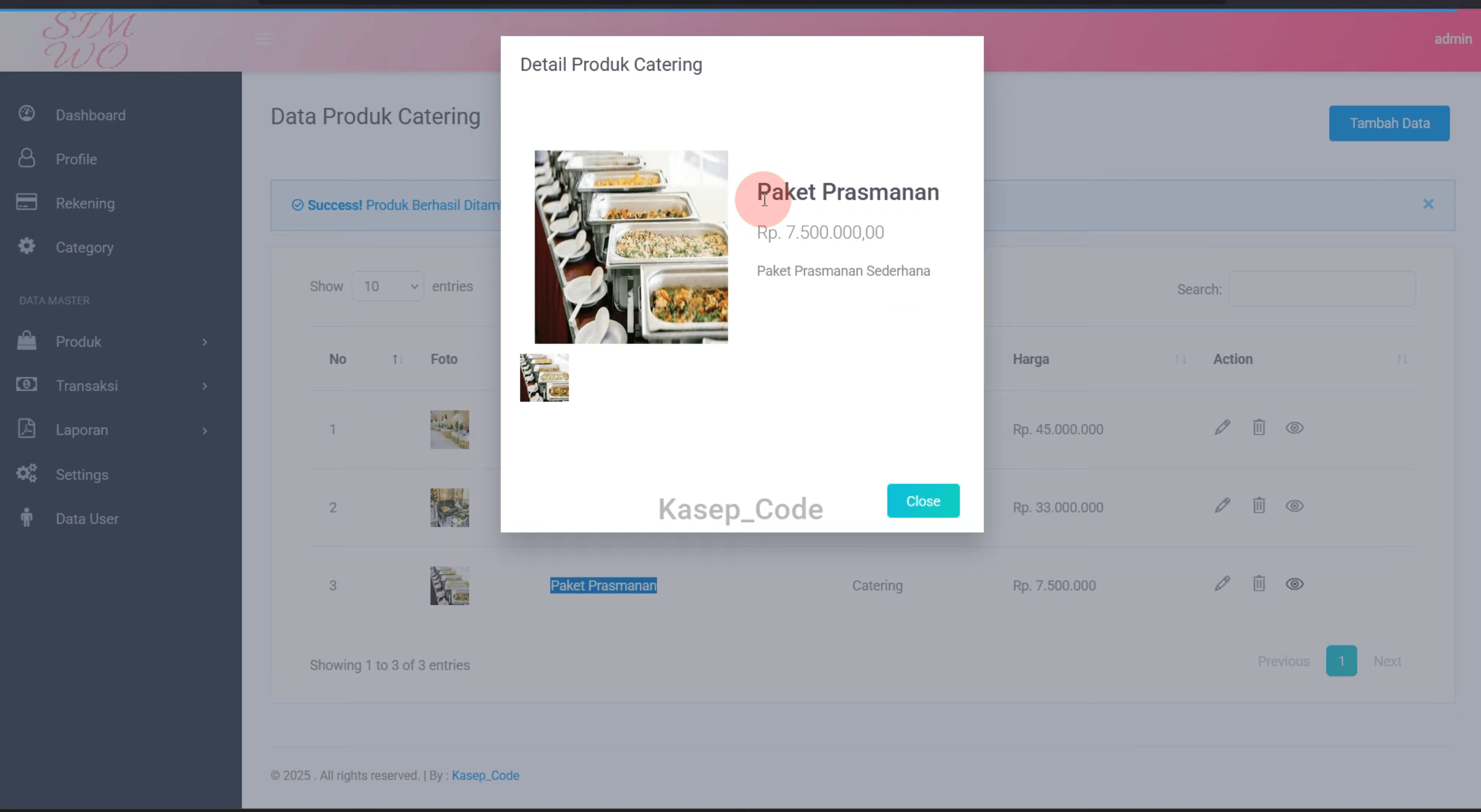Open the Kasep_Code footer link
Image resolution: width=1481 pixels, height=812 pixels.
click(485, 775)
